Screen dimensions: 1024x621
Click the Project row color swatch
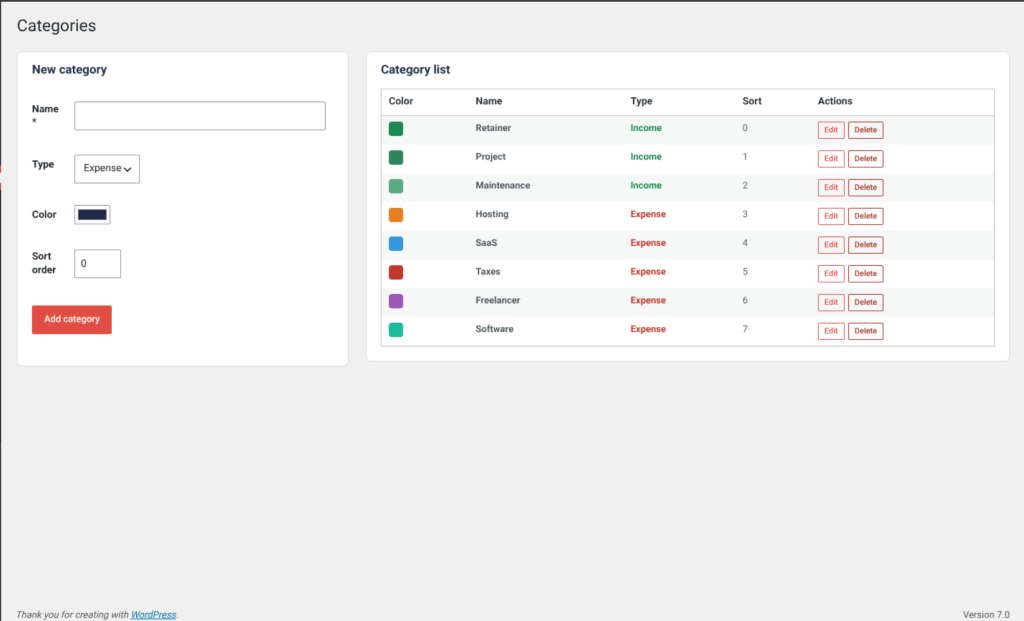click(x=396, y=157)
